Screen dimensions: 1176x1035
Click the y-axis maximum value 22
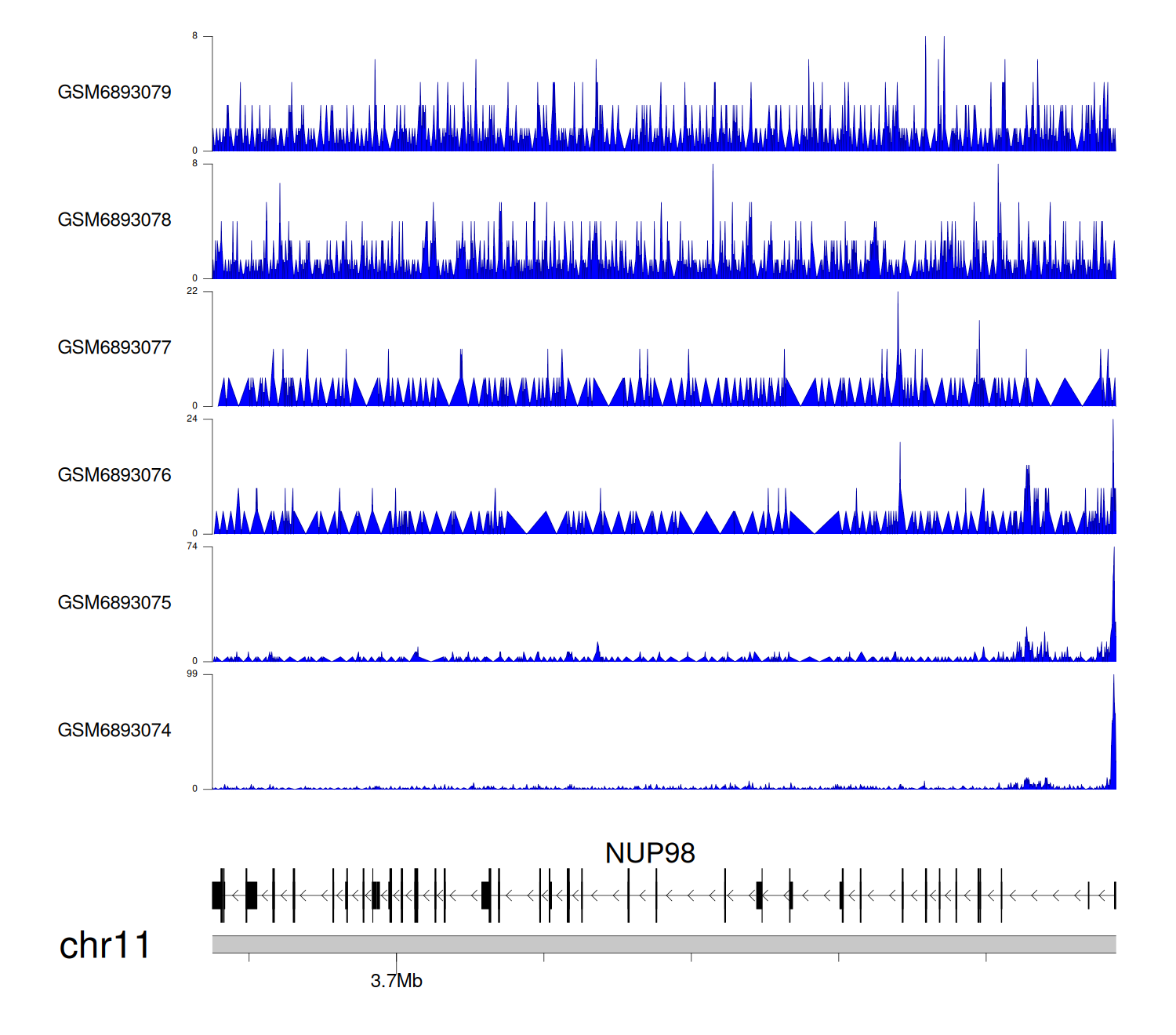pyautogui.click(x=192, y=292)
